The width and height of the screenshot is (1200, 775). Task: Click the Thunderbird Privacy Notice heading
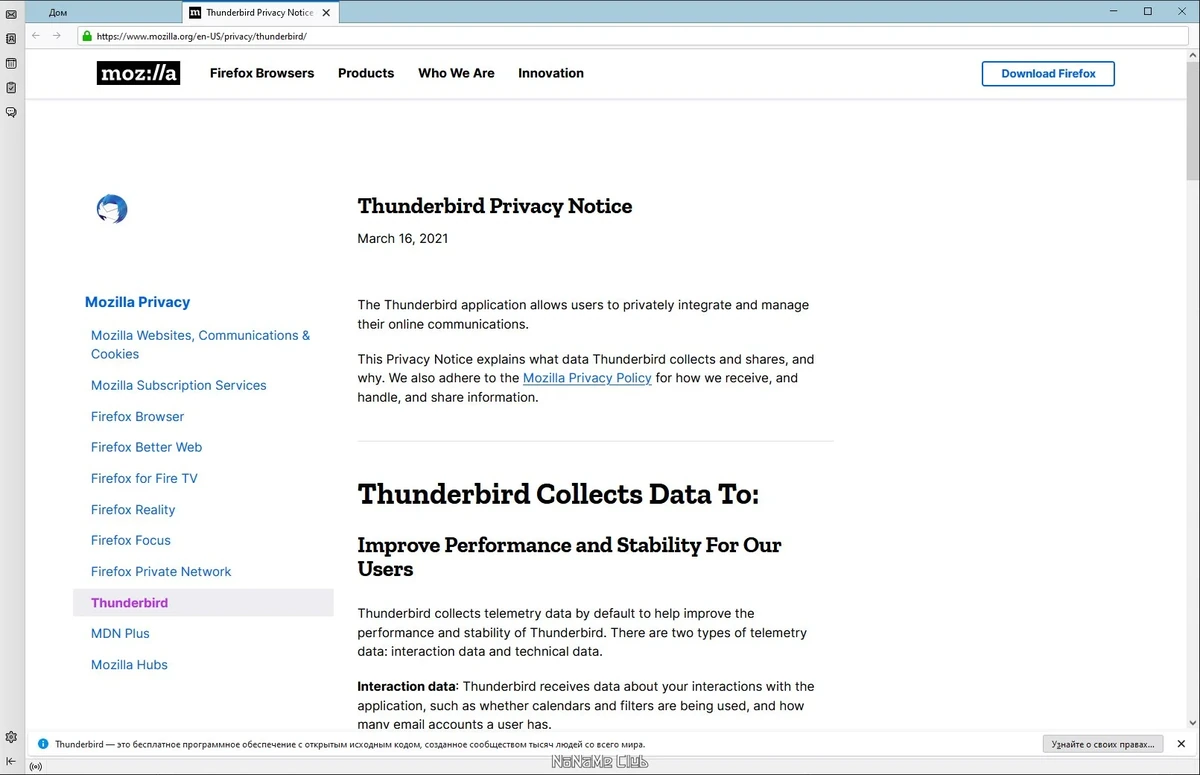(x=495, y=206)
